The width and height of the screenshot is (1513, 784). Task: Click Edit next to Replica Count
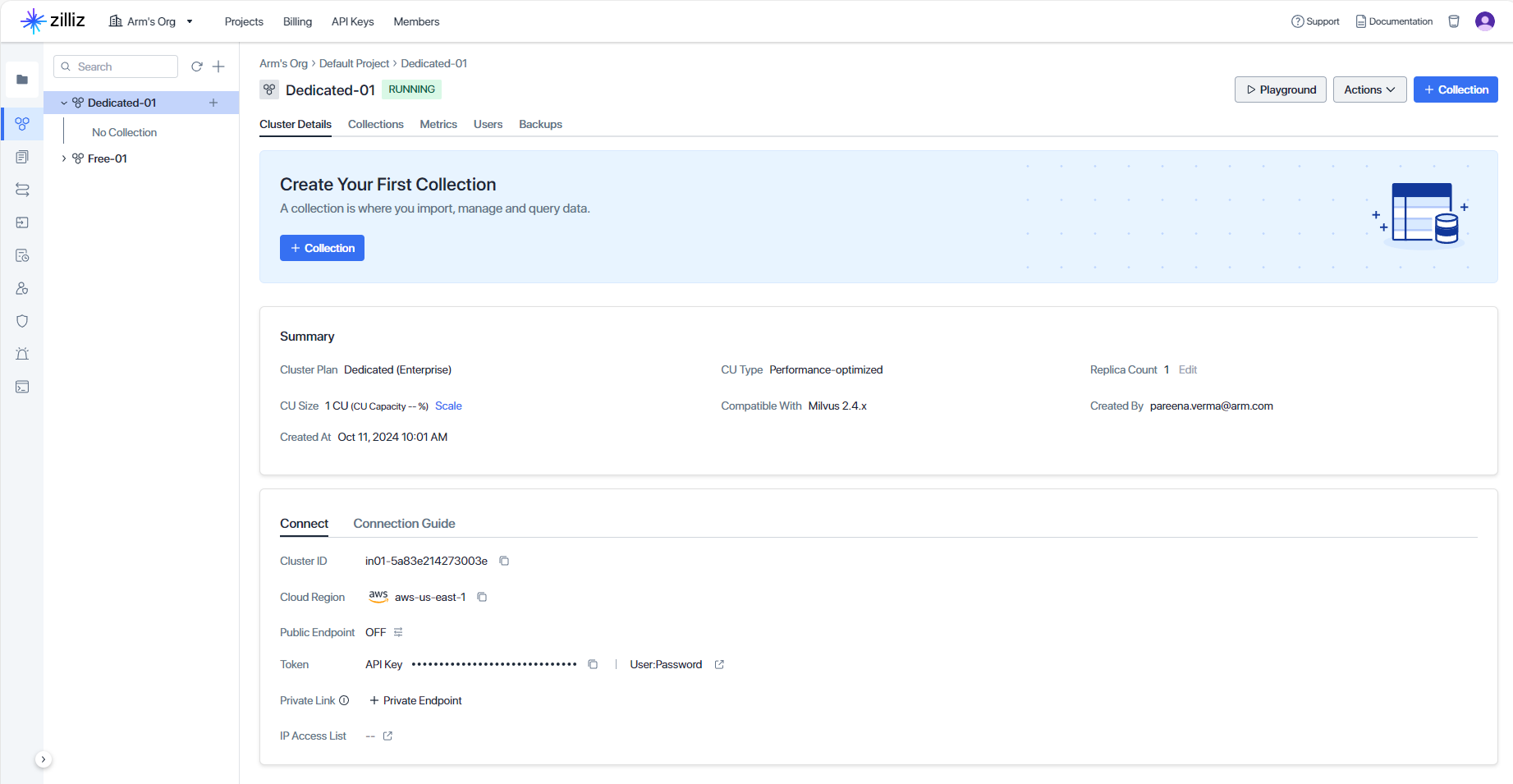tap(1188, 369)
